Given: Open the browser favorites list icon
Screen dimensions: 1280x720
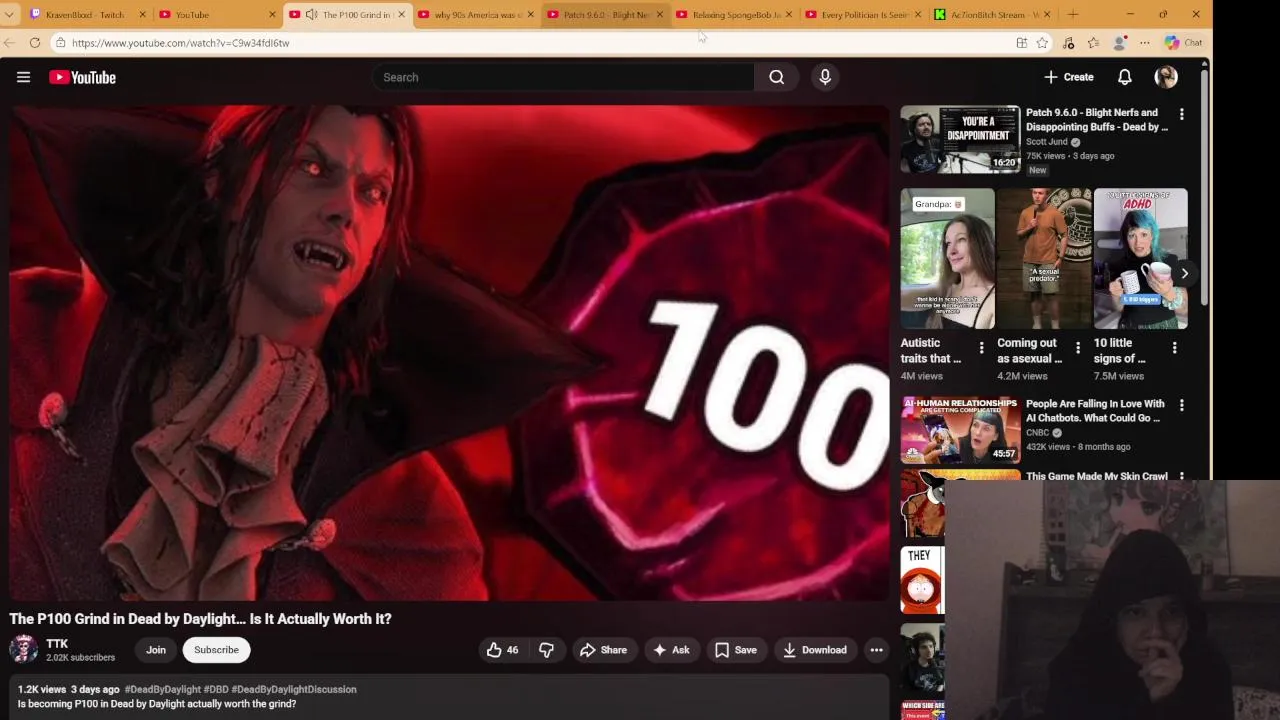Looking at the screenshot, I should (1093, 43).
